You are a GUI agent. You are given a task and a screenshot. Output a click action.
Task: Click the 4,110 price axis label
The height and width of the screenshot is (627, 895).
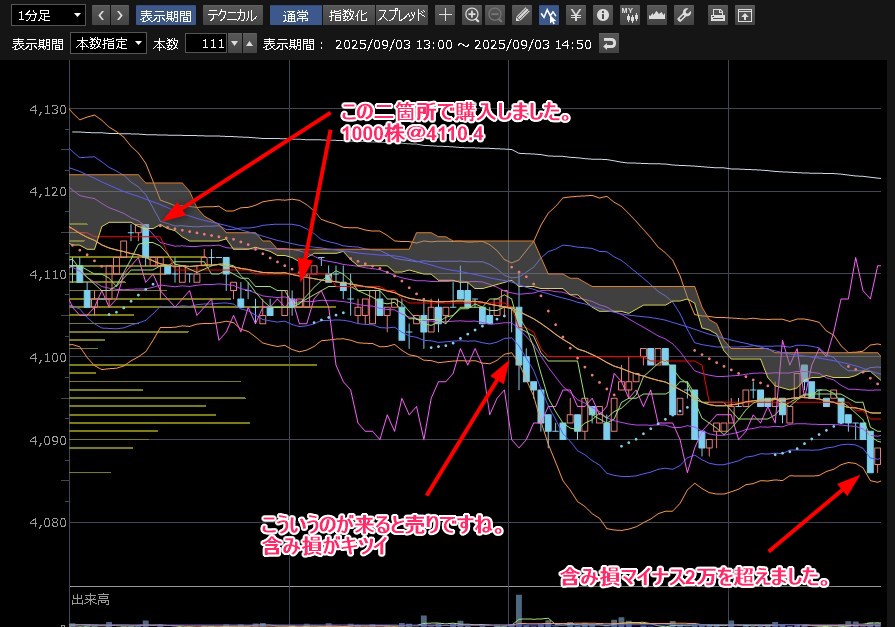[48, 274]
